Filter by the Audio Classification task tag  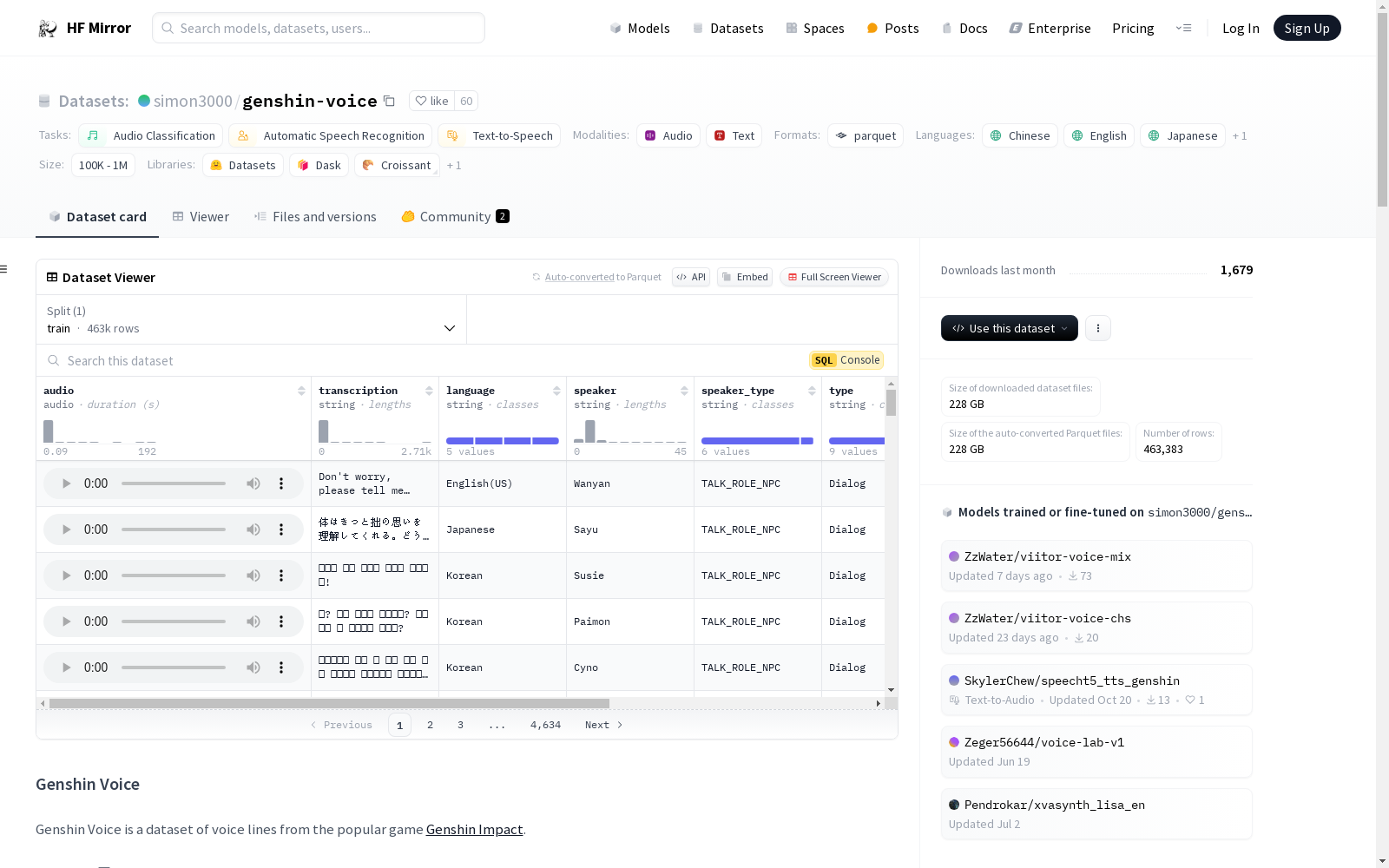[x=151, y=136]
